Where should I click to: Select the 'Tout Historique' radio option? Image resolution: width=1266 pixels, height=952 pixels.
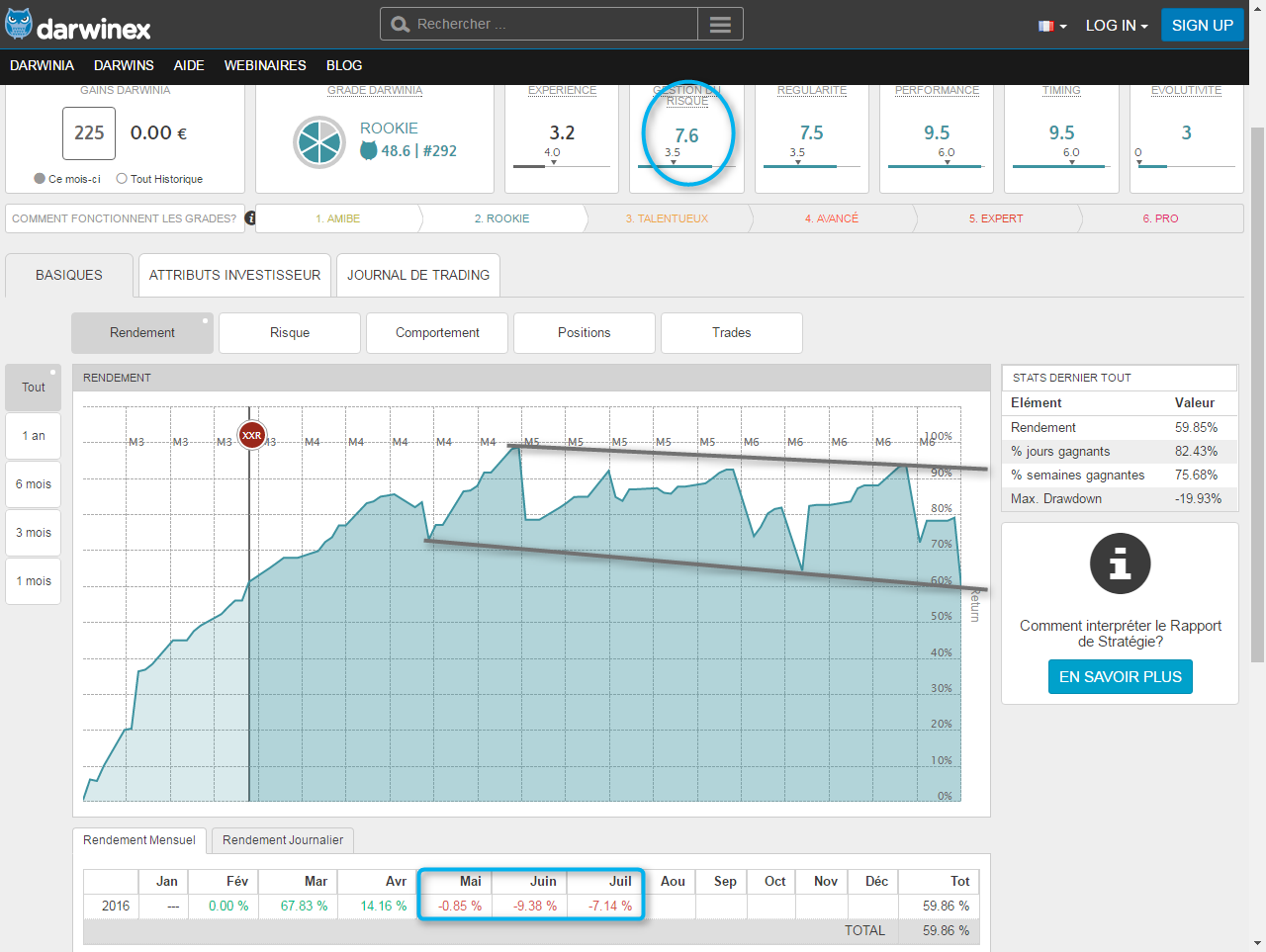122,179
